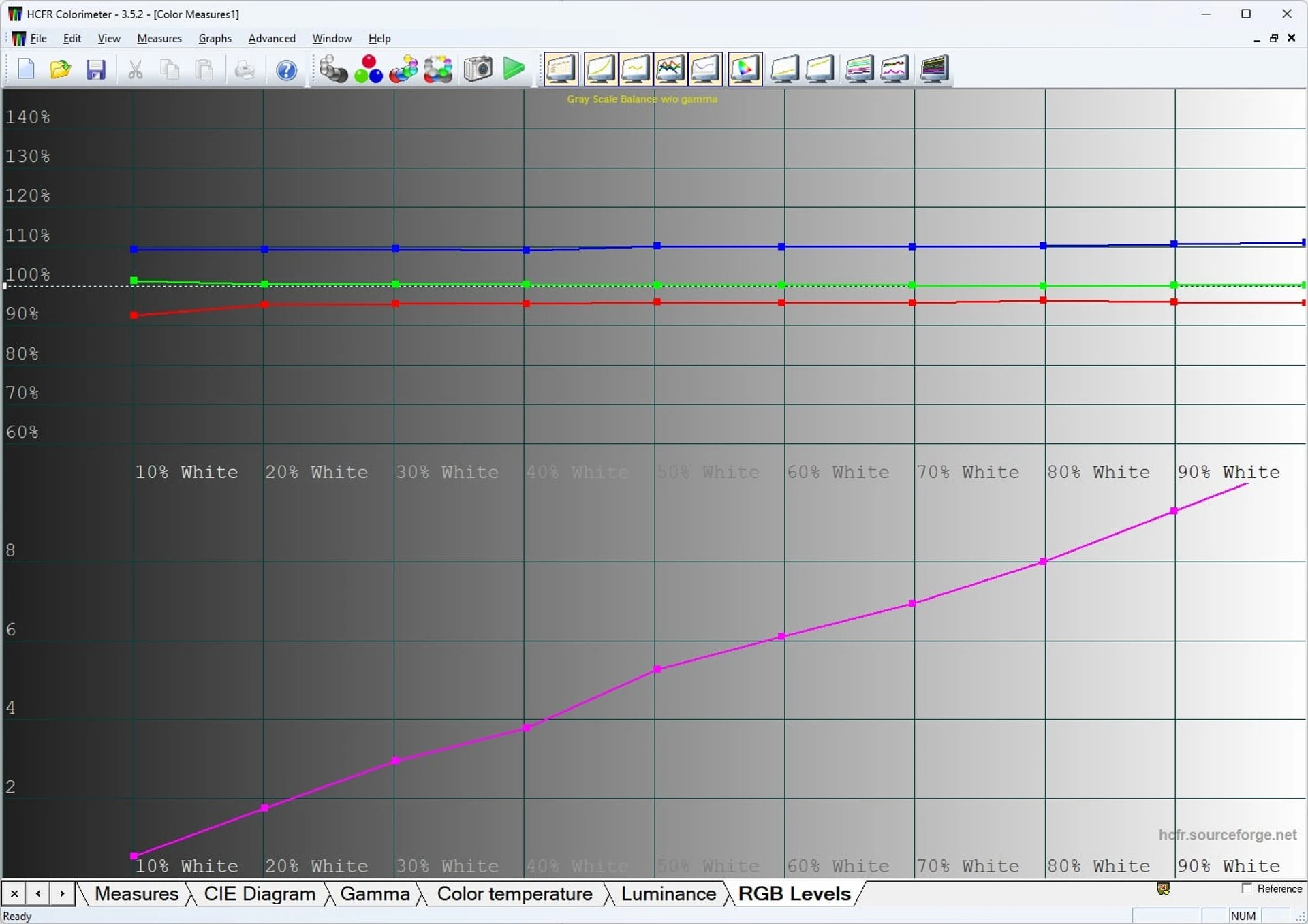Start continuous measures with green play arrow
Viewport: 1308px width, 924px height.
514,69
